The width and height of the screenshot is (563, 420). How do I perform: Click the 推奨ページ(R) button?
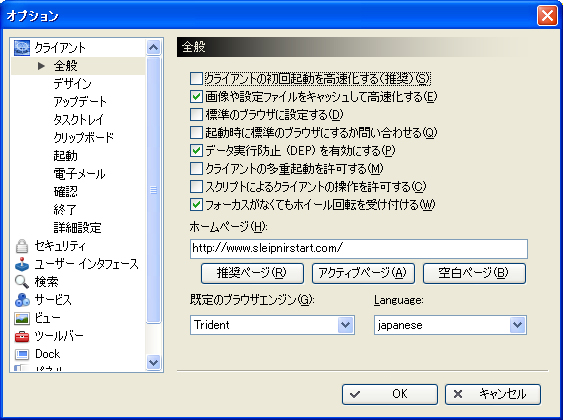(x=252, y=273)
